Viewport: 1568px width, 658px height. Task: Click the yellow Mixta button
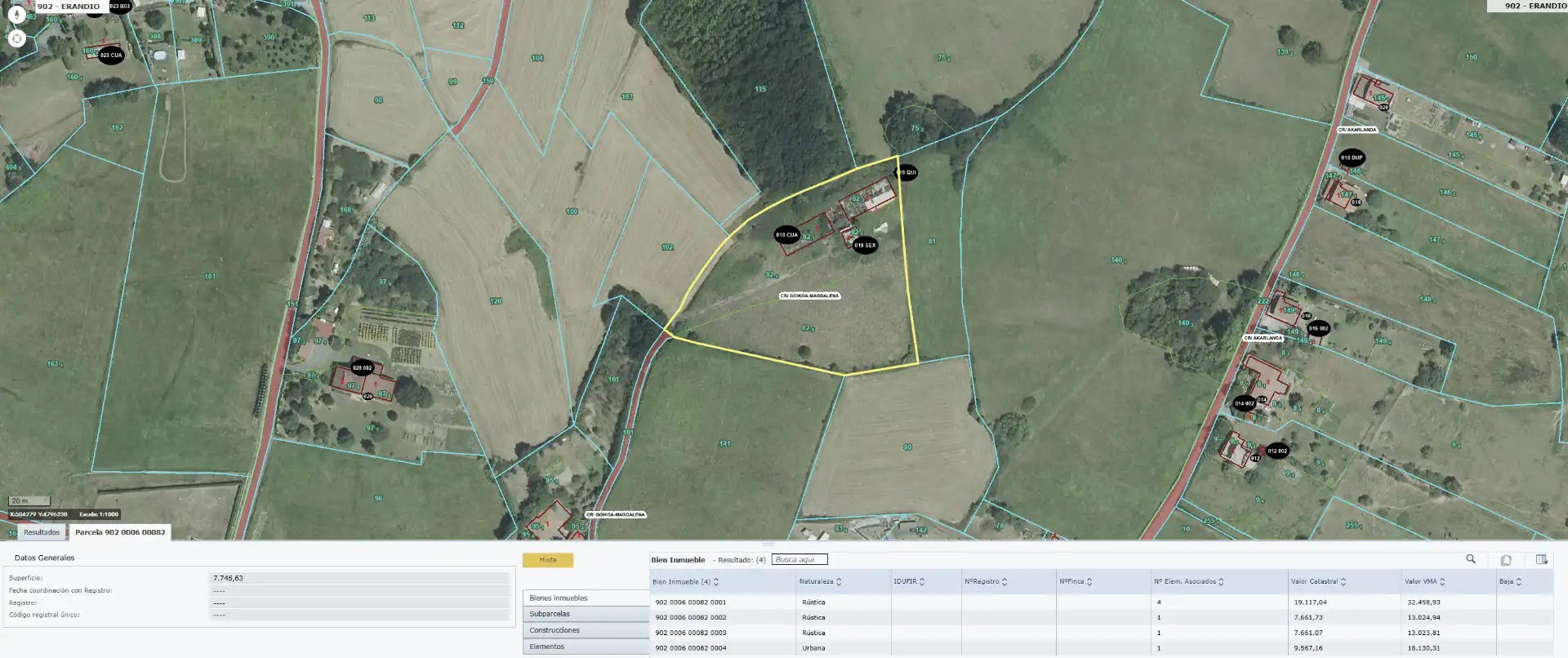click(548, 560)
